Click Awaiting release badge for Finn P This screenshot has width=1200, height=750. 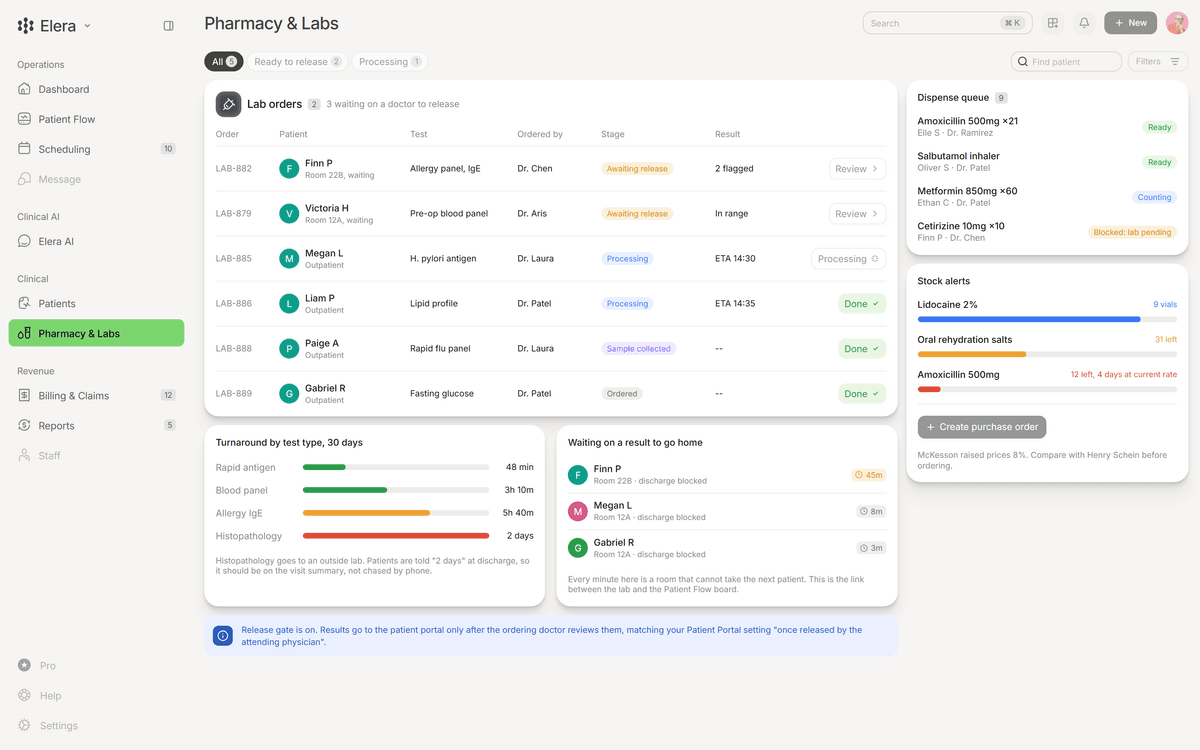[637, 169]
